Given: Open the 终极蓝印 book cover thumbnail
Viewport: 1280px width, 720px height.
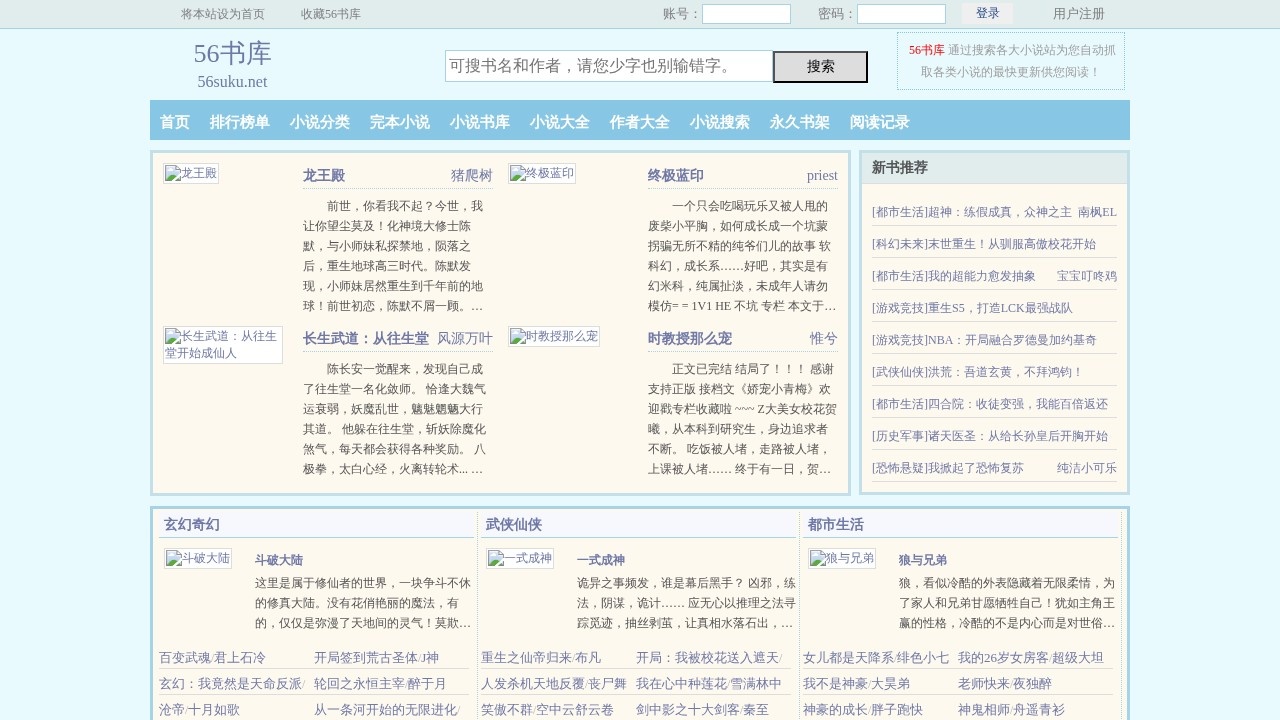Looking at the screenshot, I should (543, 172).
